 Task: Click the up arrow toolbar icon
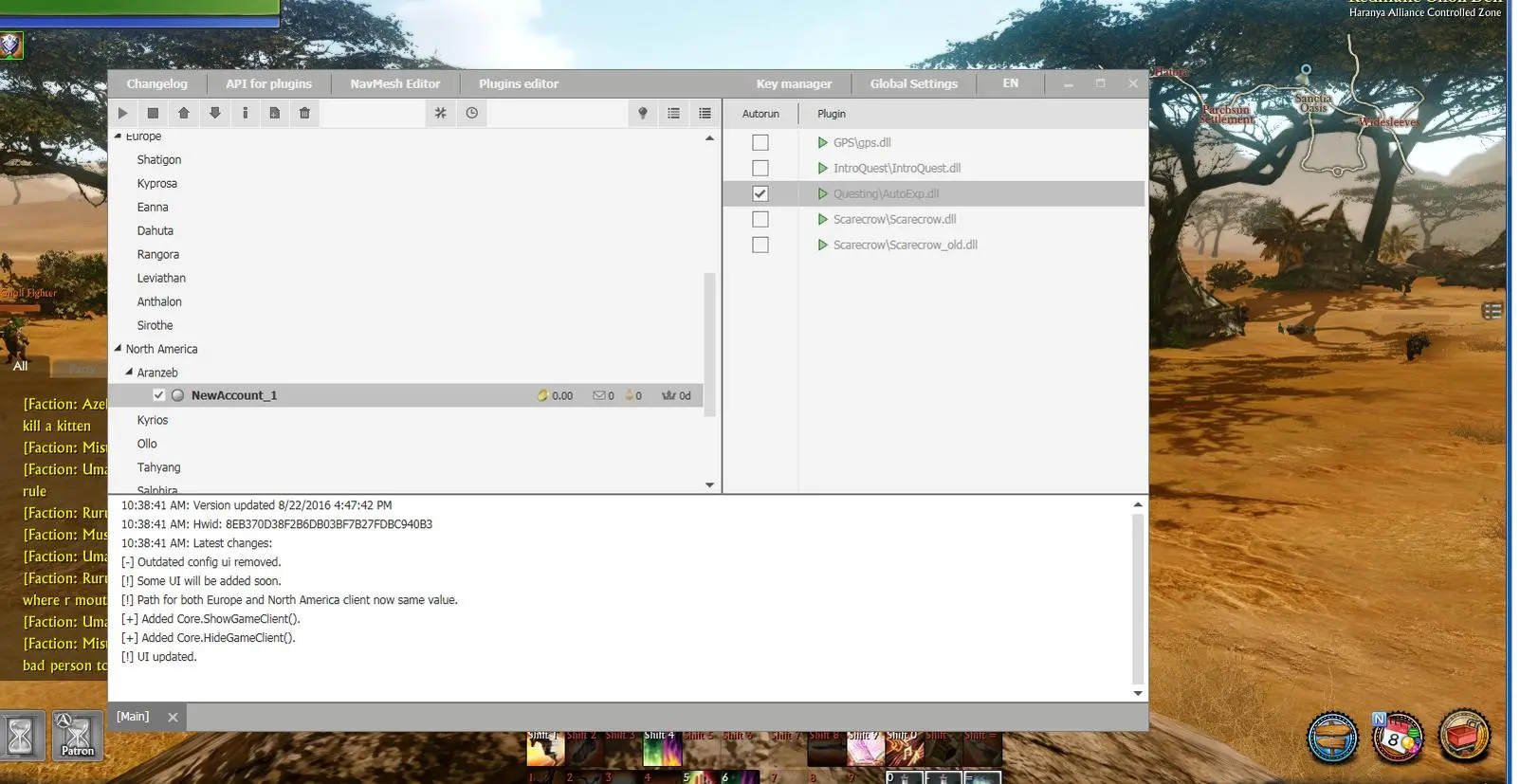click(184, 114)
